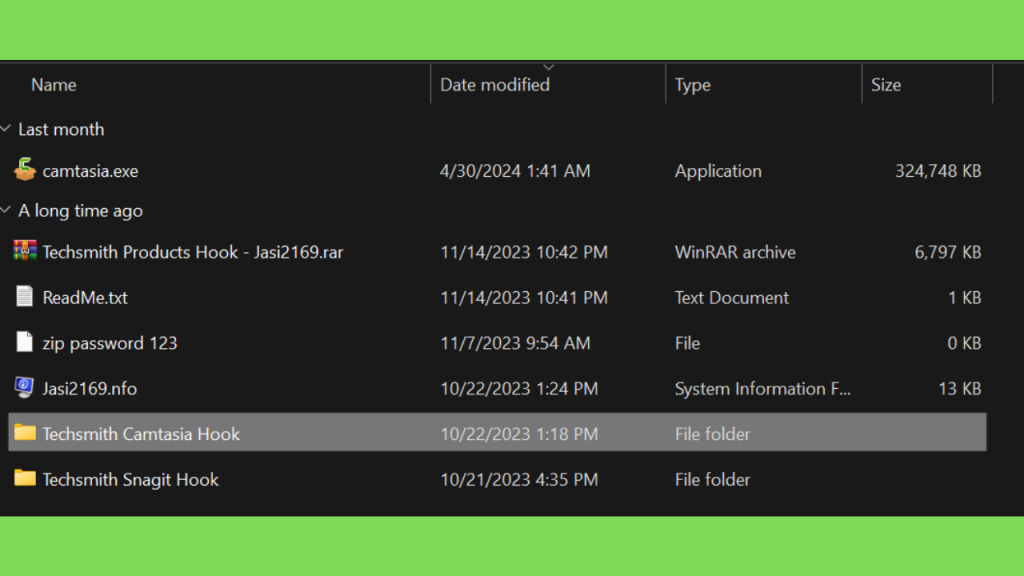Image resolution: width=1024 pixels, height=576 pixels.
Task: Sort by the Date modified column header
Action: click(x=494, y=85)
